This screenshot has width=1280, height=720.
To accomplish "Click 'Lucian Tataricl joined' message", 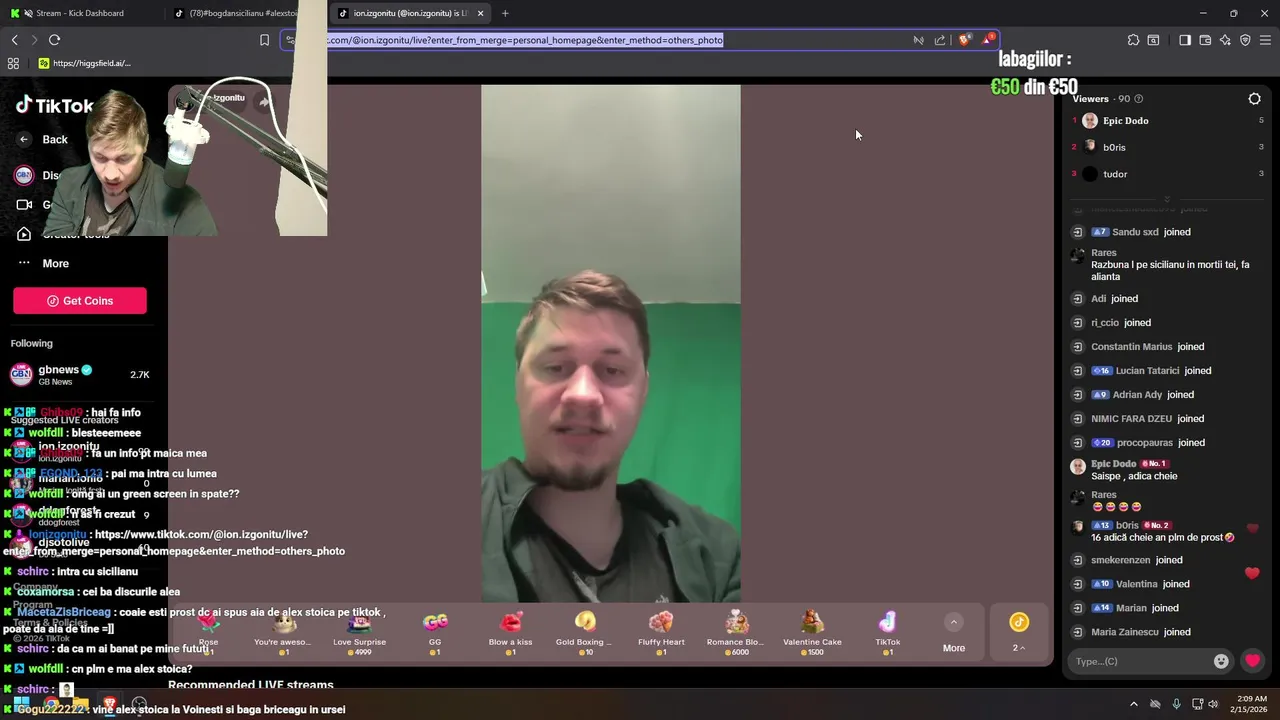I will [x=1152, y=371].
